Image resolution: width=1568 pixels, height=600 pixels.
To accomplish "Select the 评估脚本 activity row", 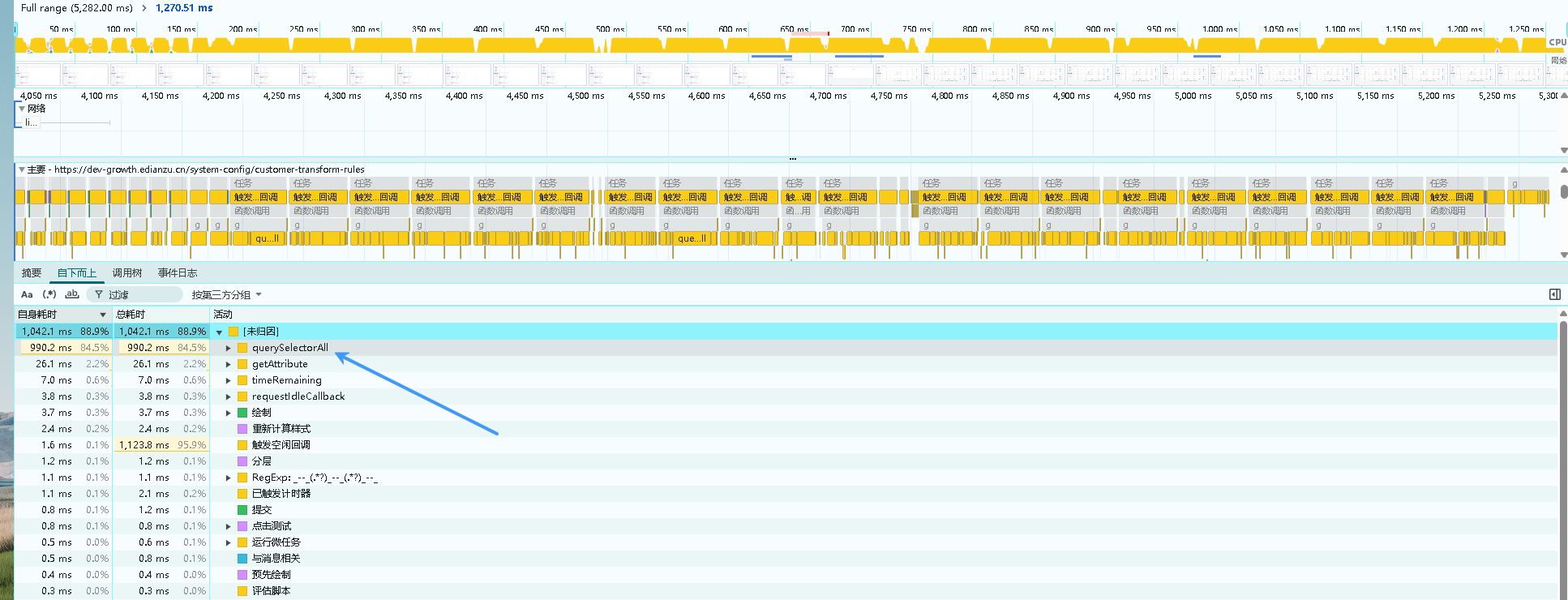I will [786, 591].
